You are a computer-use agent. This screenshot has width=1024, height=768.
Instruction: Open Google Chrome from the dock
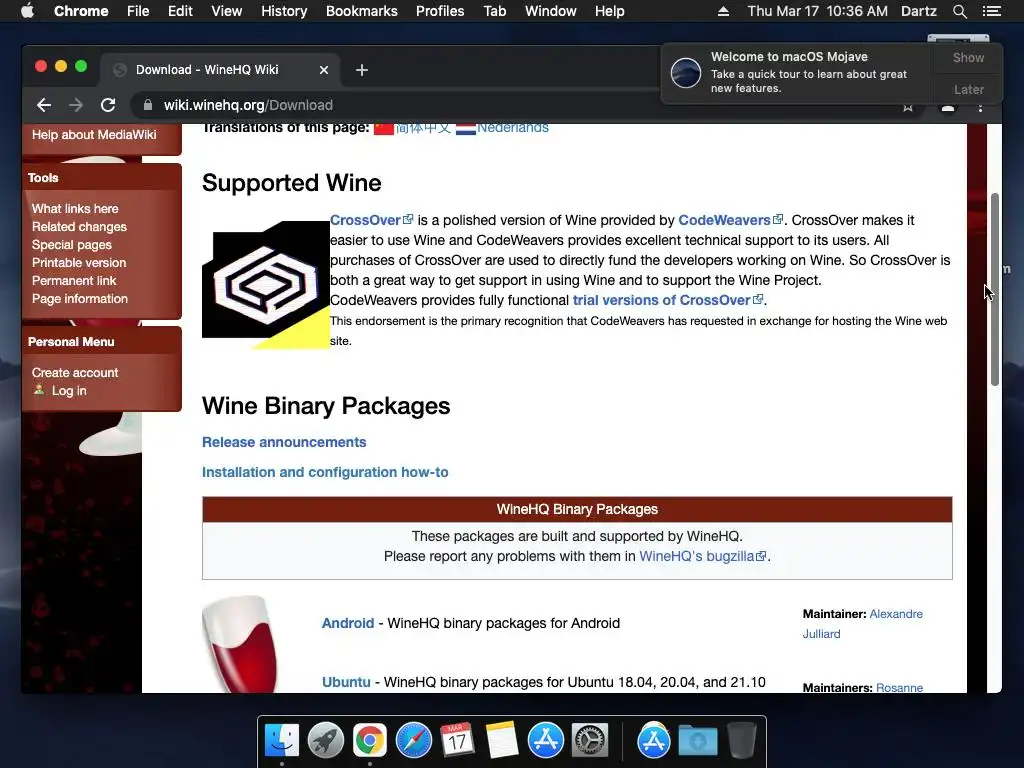click(370, 741)
